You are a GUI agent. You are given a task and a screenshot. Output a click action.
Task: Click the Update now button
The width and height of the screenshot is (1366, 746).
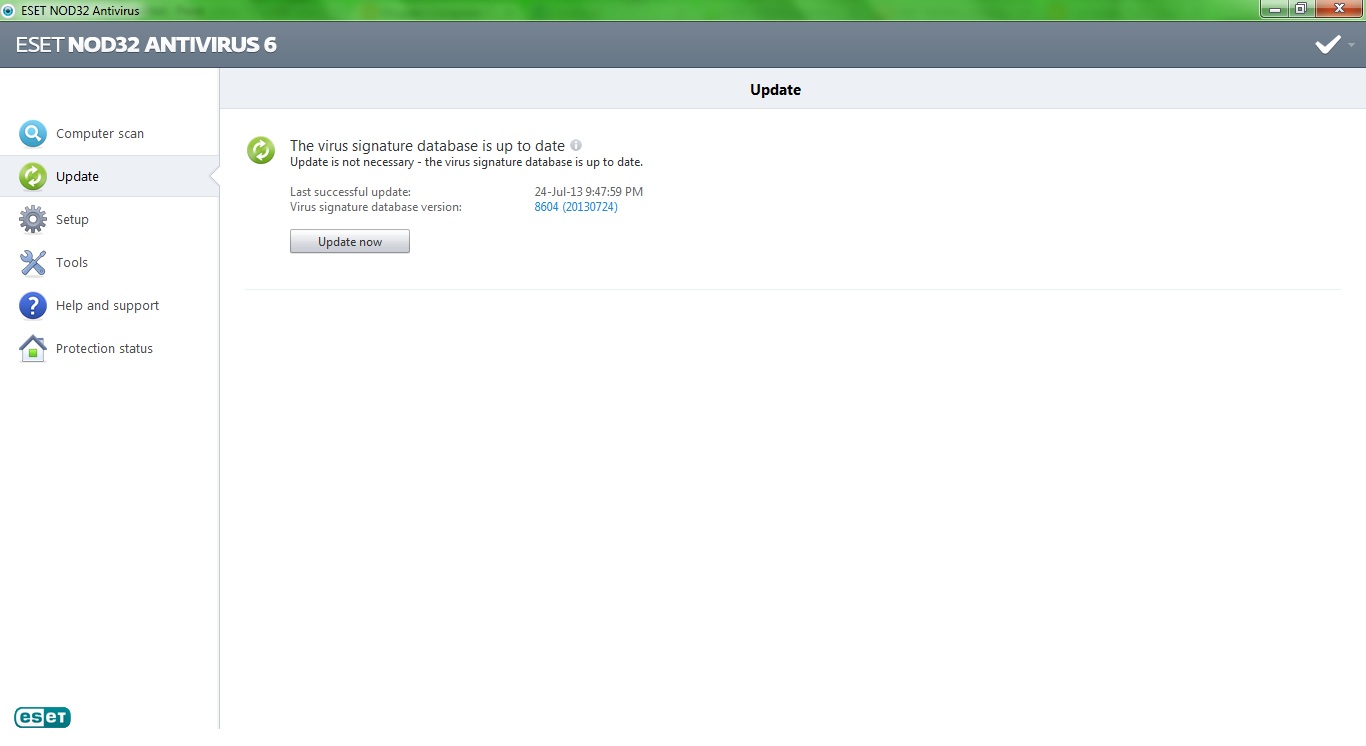350,241
